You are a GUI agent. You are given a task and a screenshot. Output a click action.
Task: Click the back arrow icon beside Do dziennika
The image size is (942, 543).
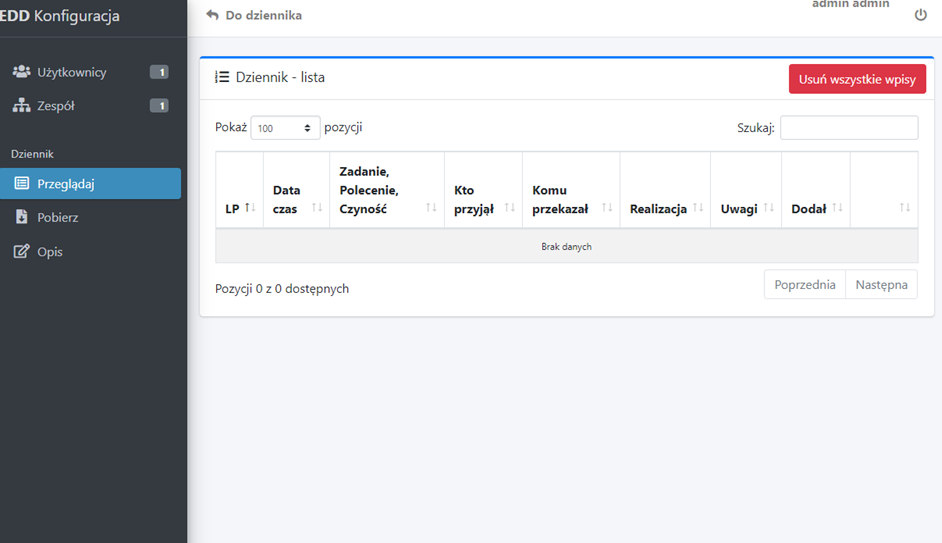pos(212,15)
